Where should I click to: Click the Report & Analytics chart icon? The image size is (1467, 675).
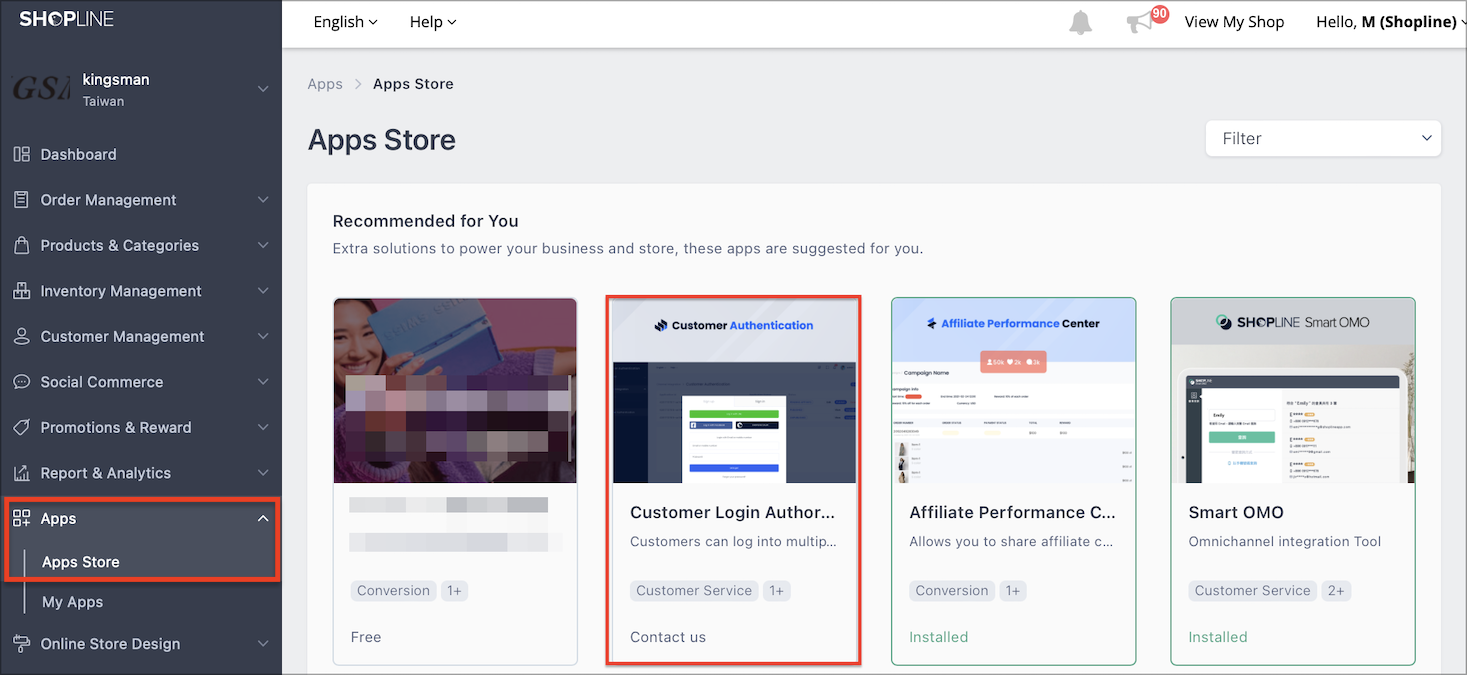[21, 473]
